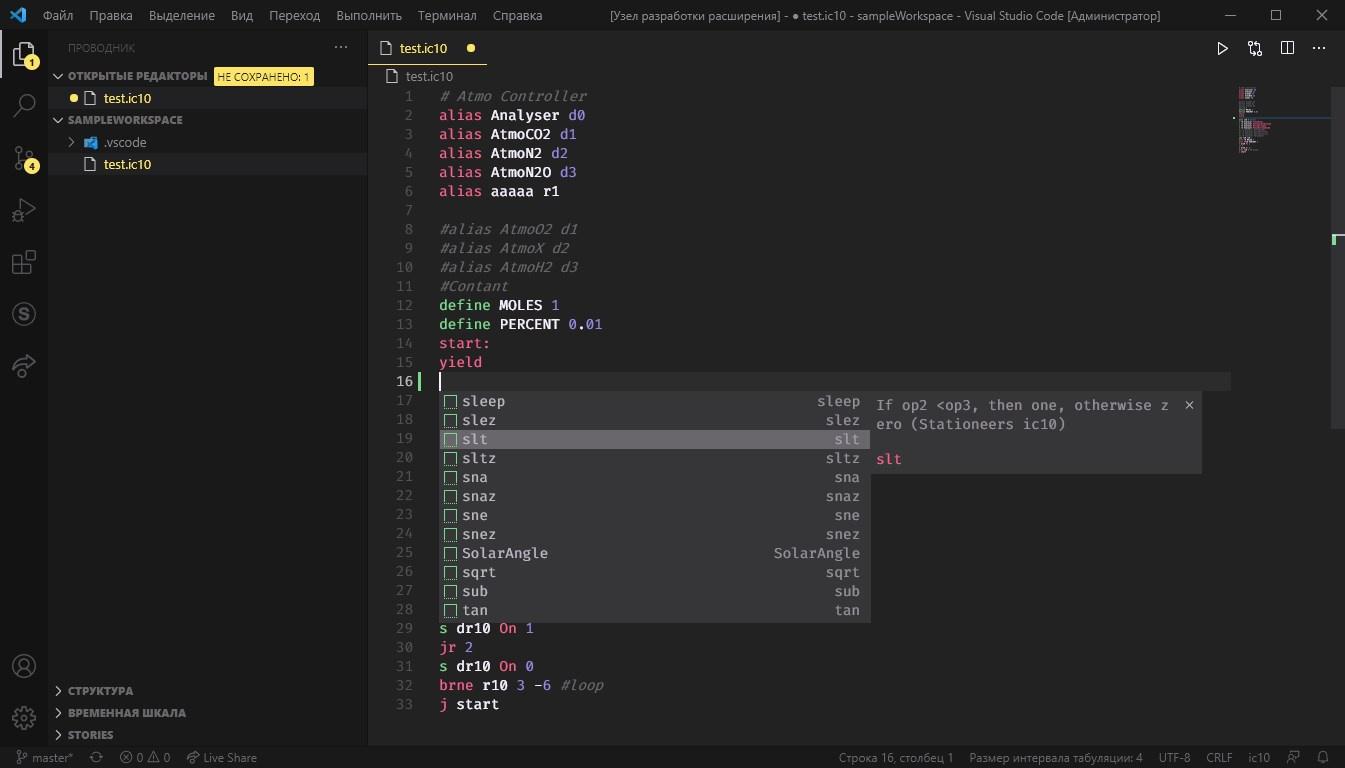Click Строка 16, столбец 1 position indicator
Image resolution: width=1345 pixels, height=768 pixels.
tap(895, 758)
